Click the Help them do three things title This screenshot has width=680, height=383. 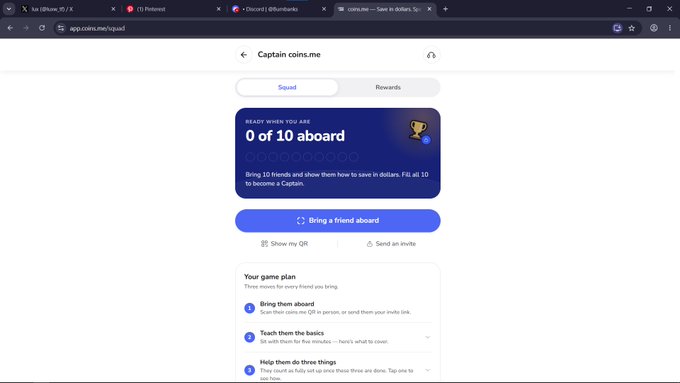(x=298, y=362)
